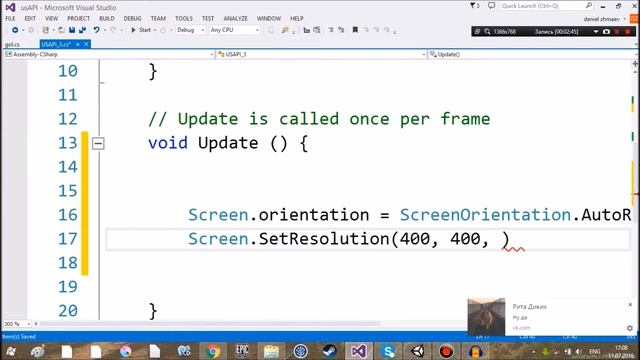Open the TEAM menu

pyautogui.click(x=158, y=18)
